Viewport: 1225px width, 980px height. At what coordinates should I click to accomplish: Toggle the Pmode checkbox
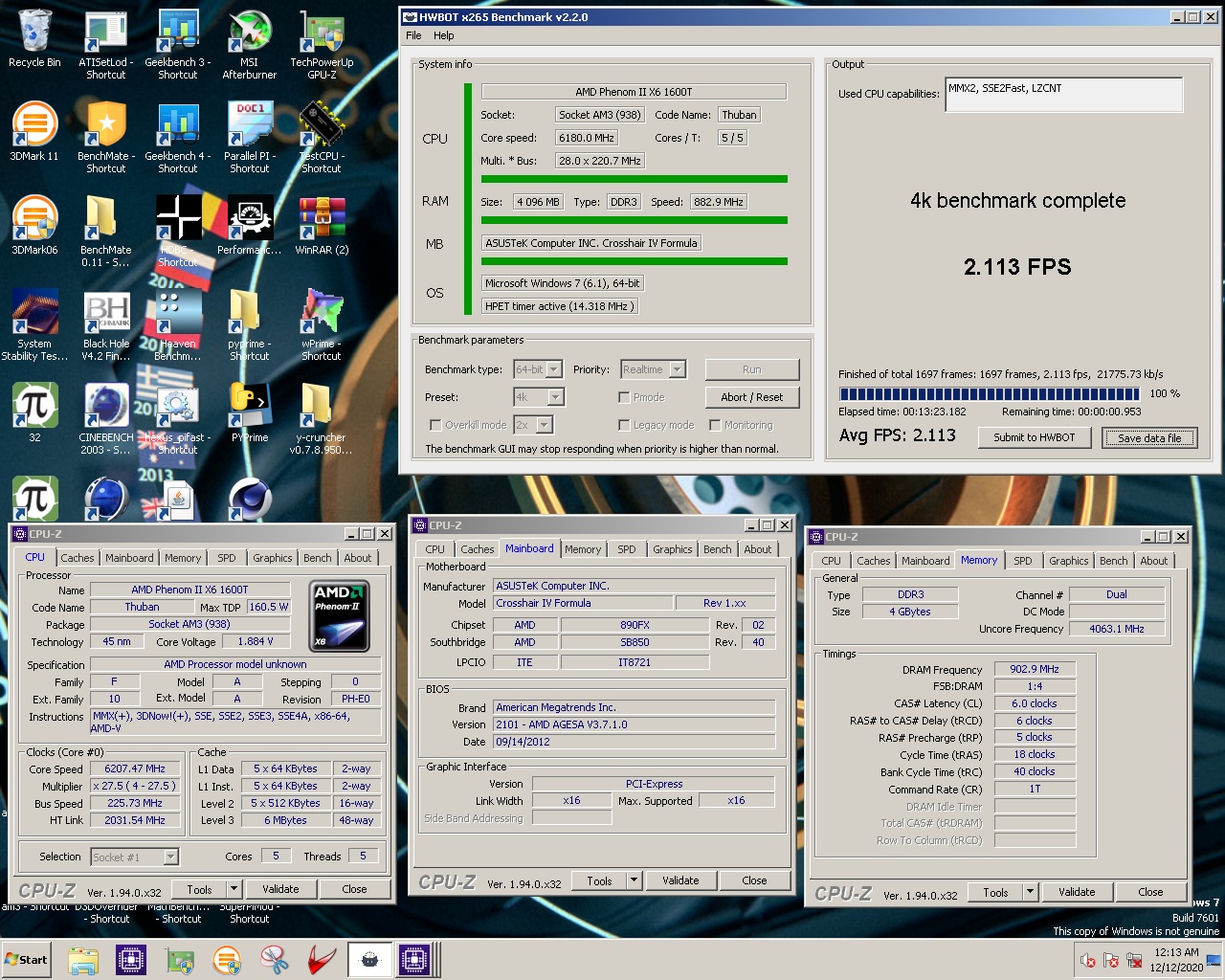[x=624, y=397]
